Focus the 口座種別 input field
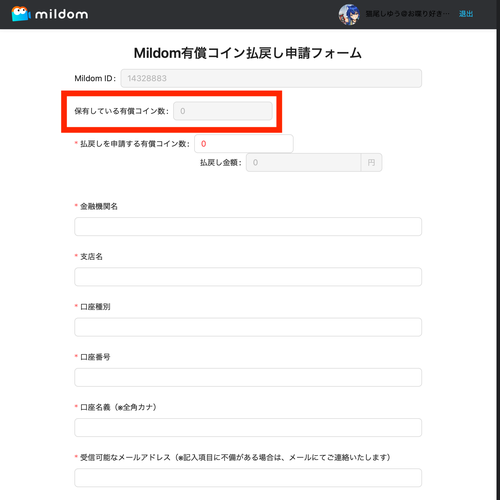The height and width of the screenshot is (500, 500). pyautogui.click(x=248, y=327)
